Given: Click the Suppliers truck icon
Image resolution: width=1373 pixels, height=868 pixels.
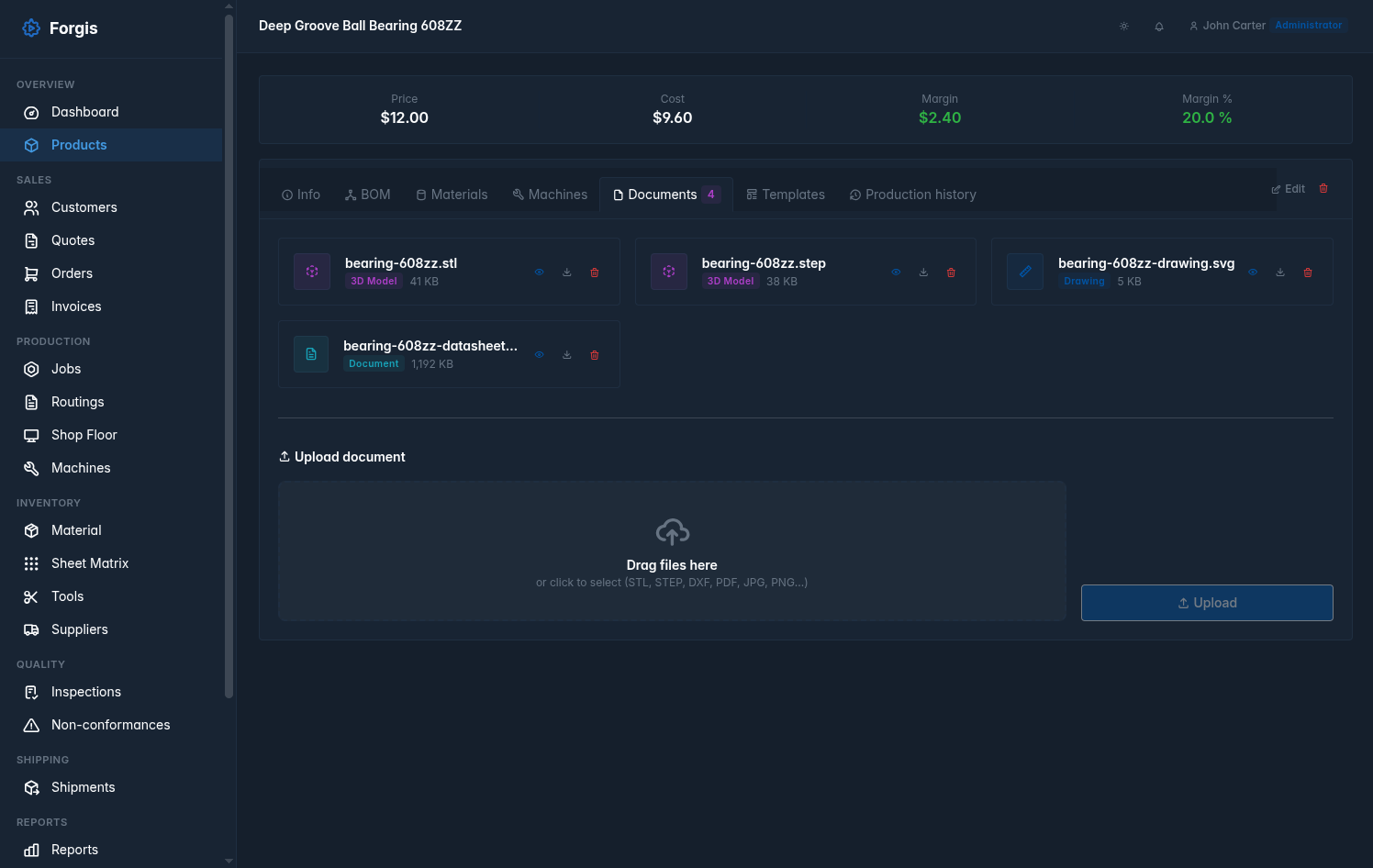Looking at the screenshot, I should click(31, 629).
